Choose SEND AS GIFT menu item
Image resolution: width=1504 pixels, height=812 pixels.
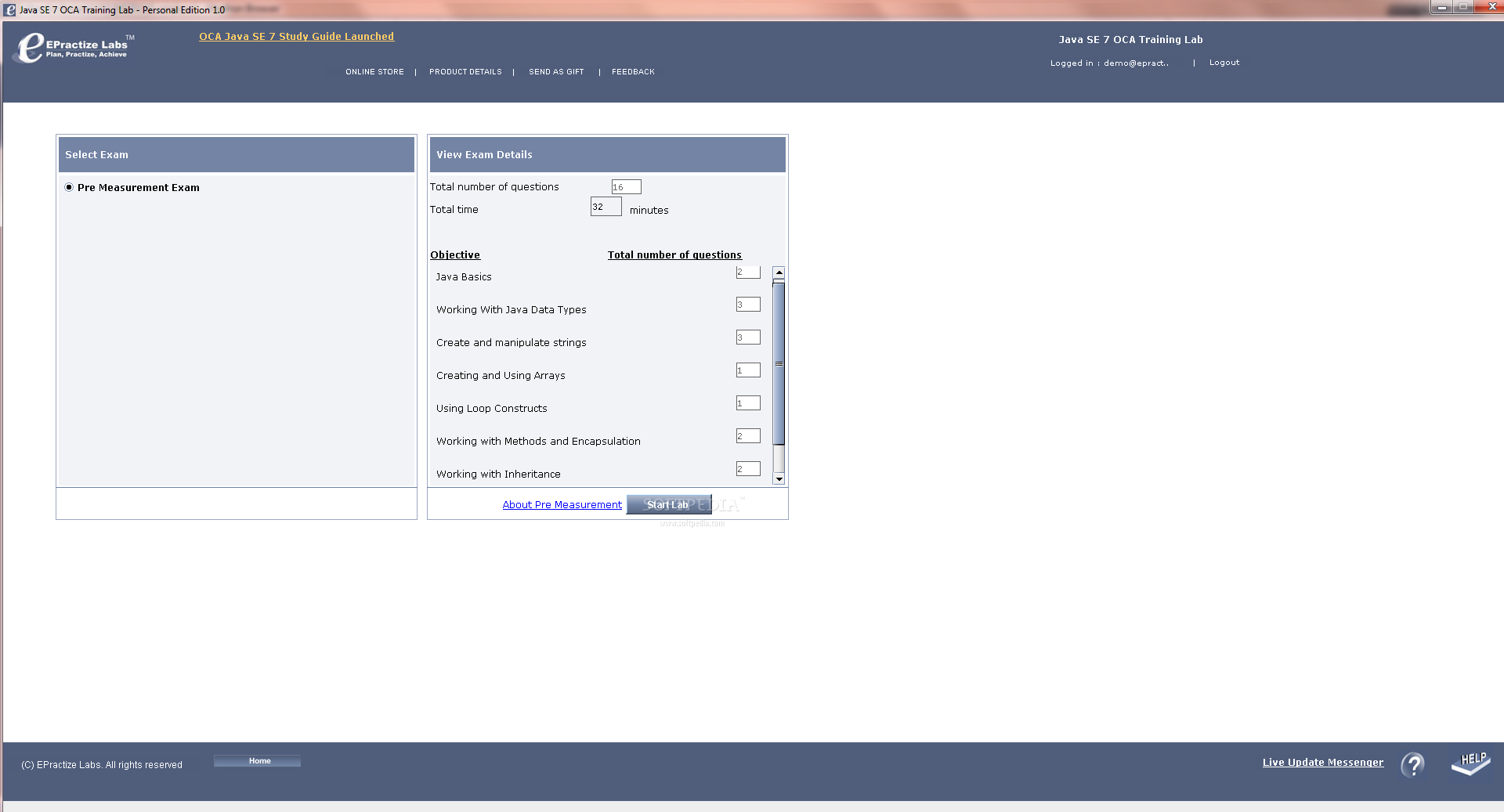(556, 72)
